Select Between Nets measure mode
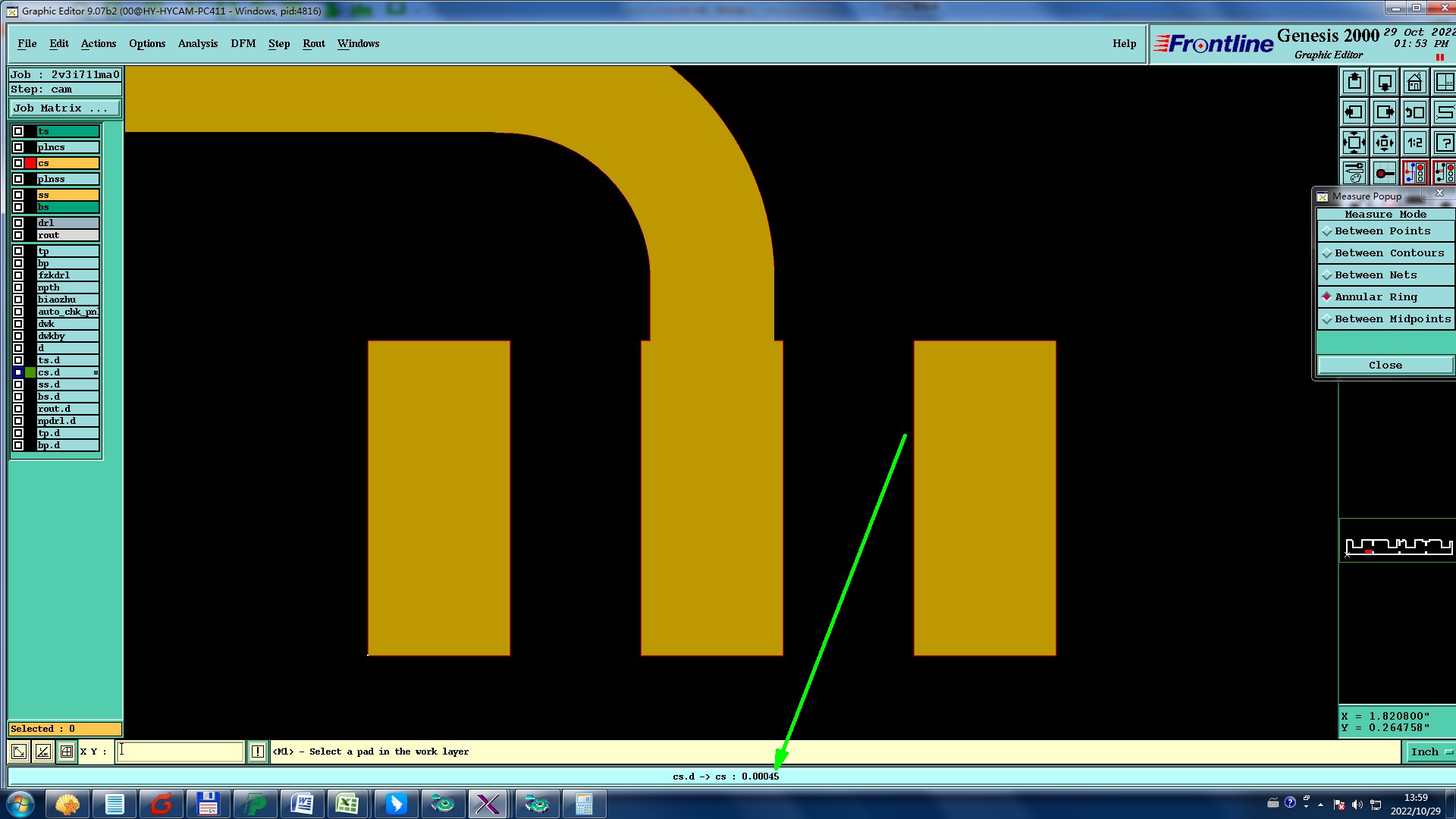Screen dimensions: 1456x819 1375,275
